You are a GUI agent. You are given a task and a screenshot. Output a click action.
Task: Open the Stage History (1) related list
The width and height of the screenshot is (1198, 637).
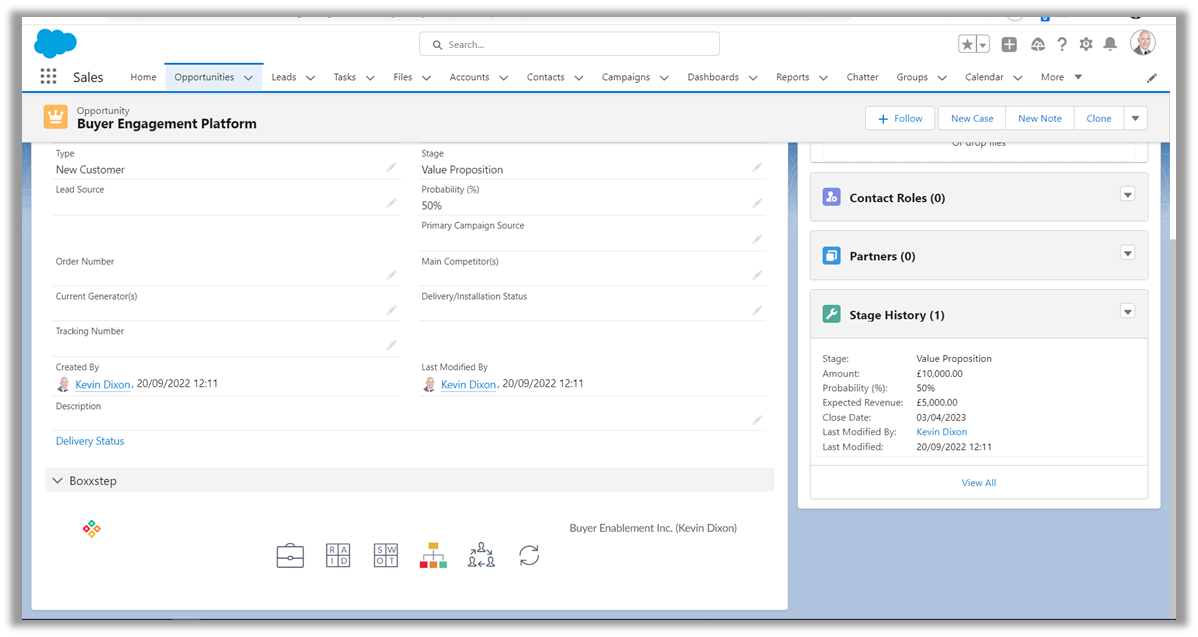tap(897, 315)
